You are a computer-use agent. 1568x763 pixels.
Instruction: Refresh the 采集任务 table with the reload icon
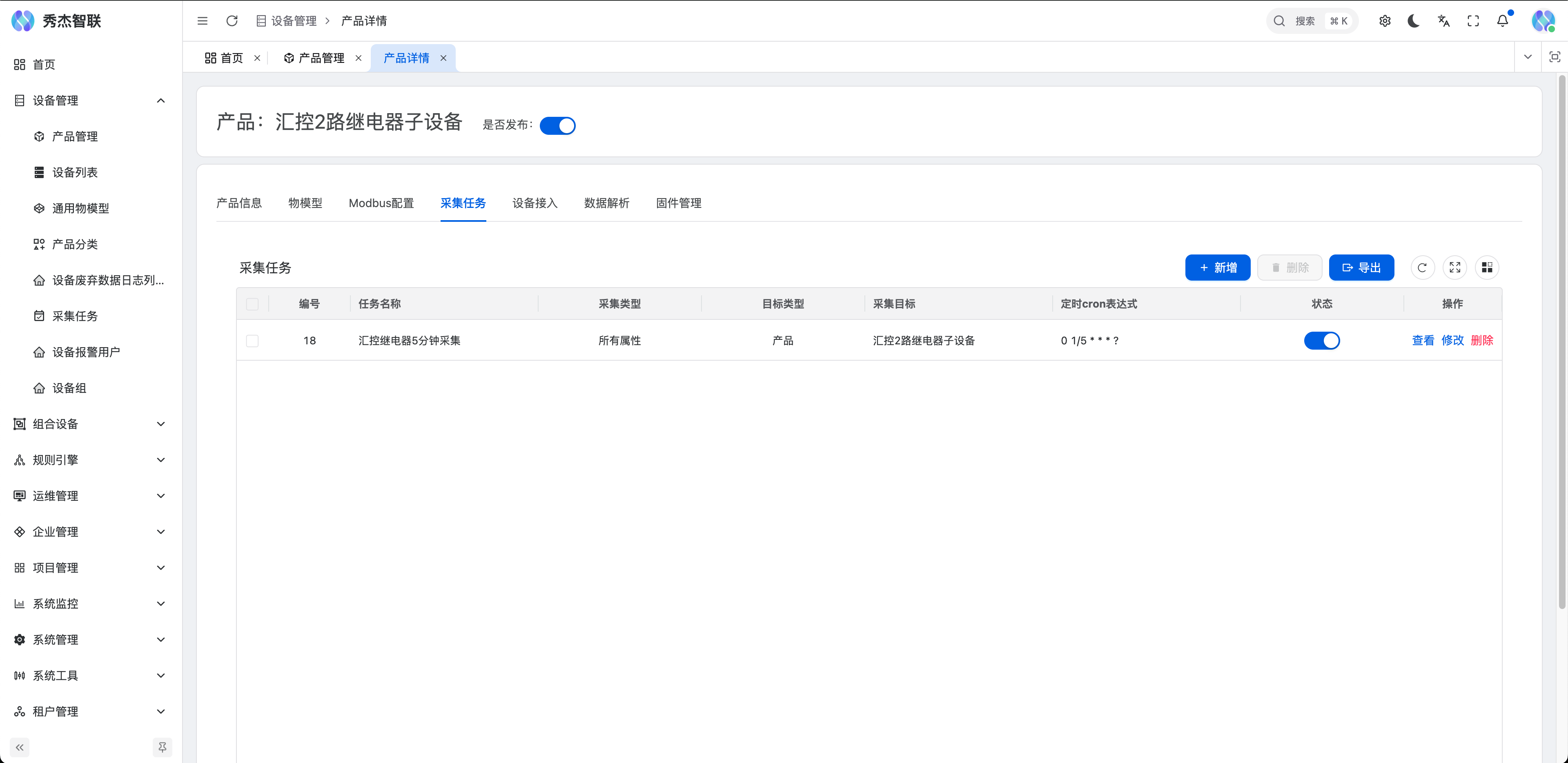point(1423,267)
